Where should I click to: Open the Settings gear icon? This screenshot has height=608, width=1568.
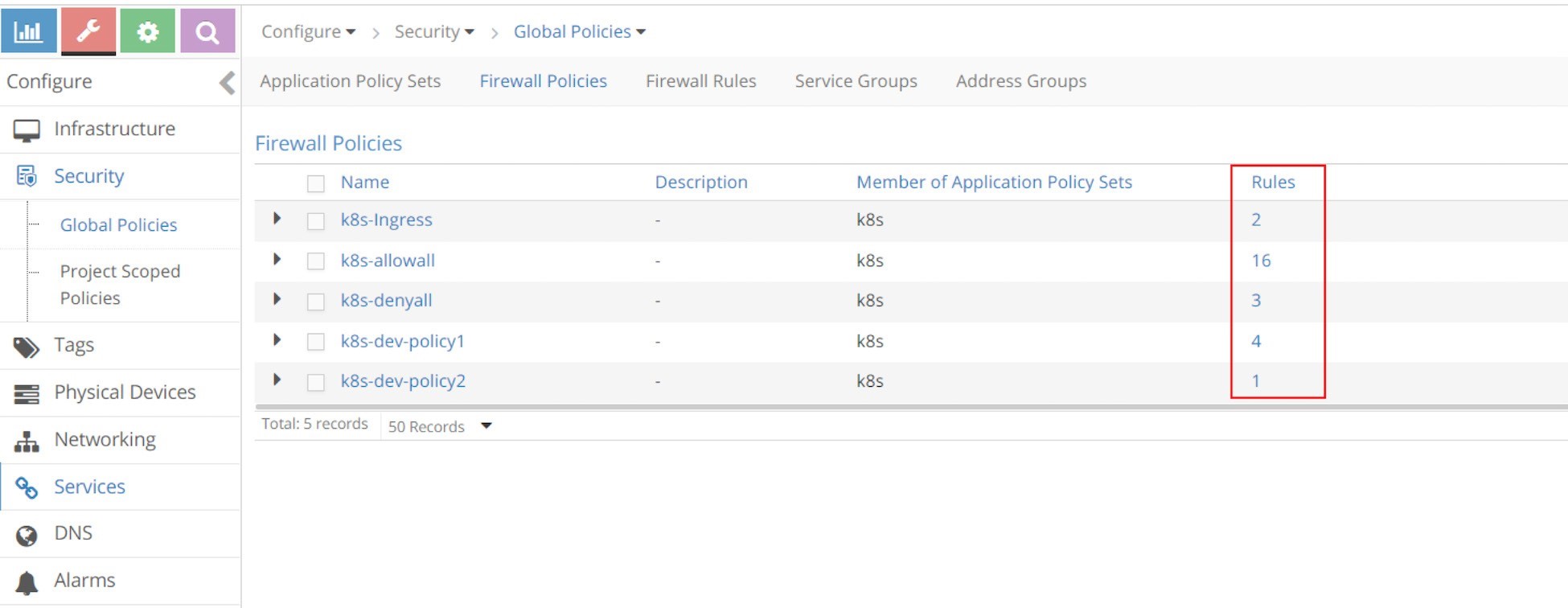tap(147, 31)
